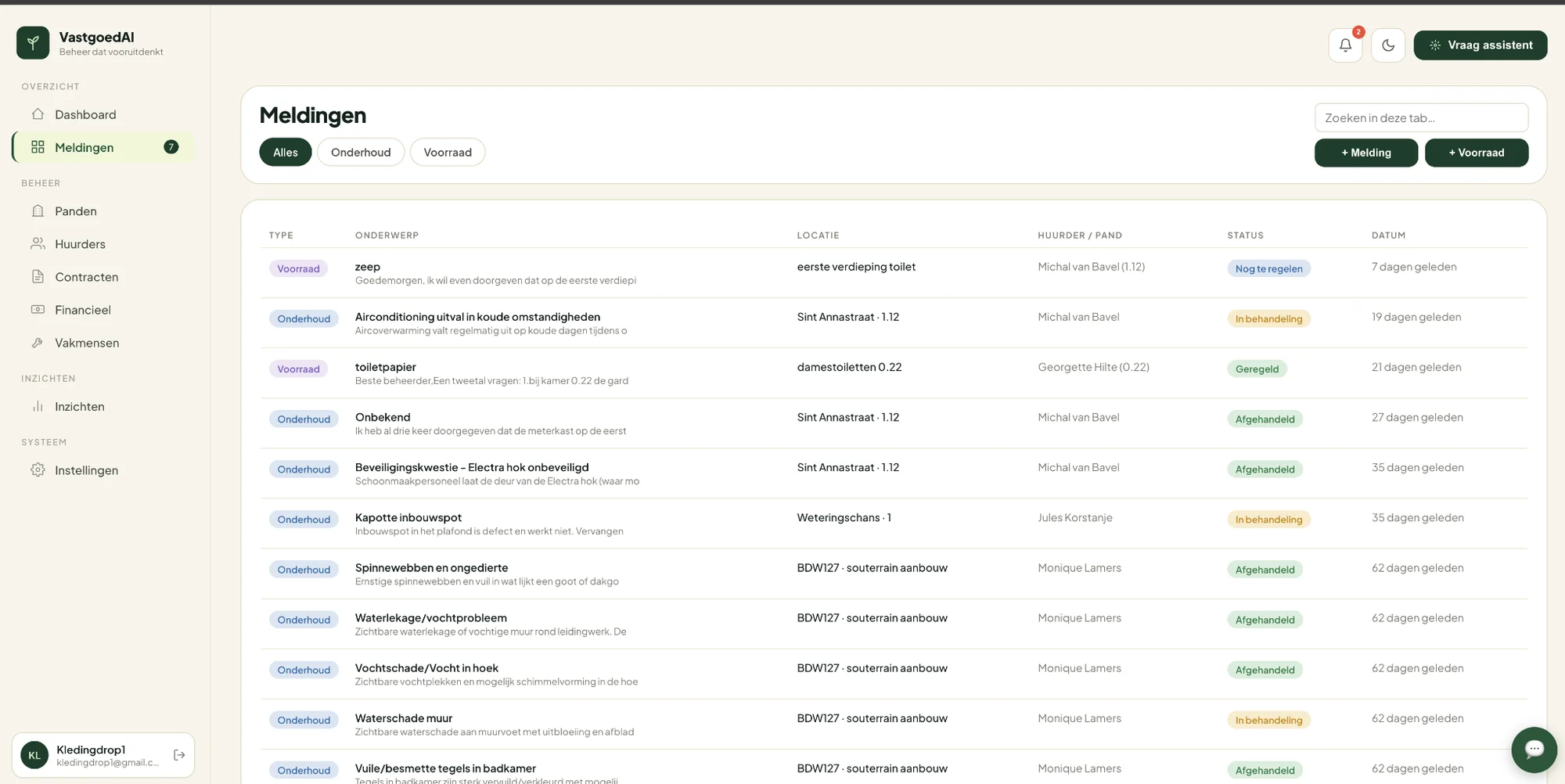1565x784 pixels.
Task: Click the VastgoedAI leaf logo icon
Action: (33, 43)
